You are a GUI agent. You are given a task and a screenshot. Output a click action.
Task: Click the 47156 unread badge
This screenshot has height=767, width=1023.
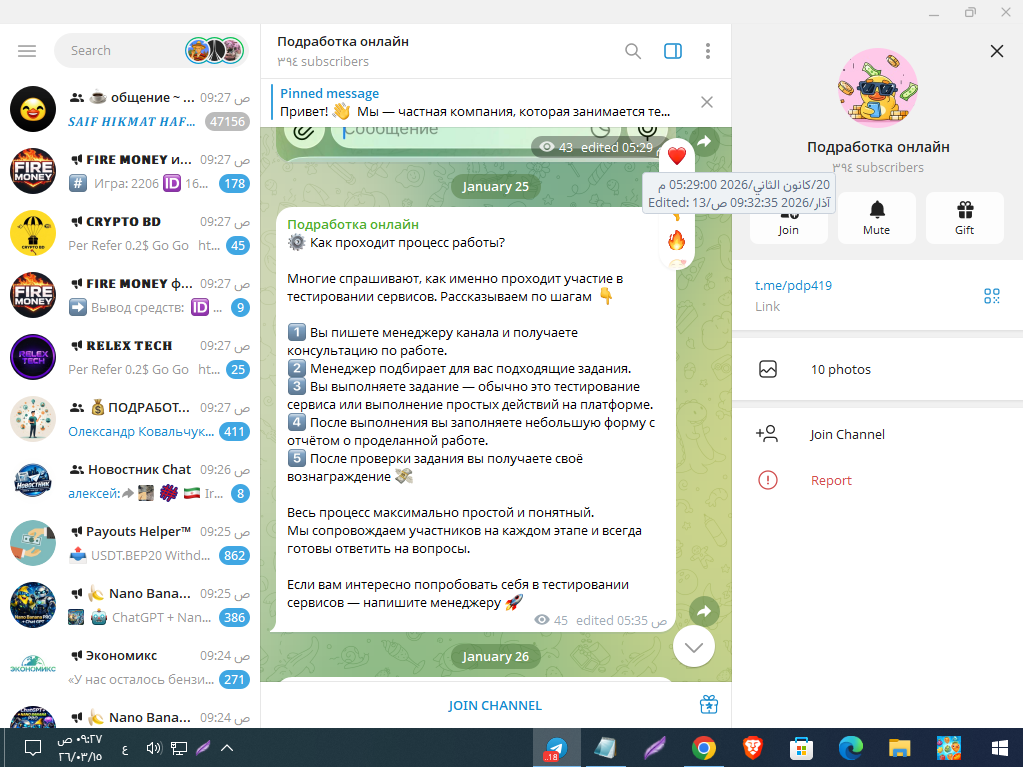point(227,121)
